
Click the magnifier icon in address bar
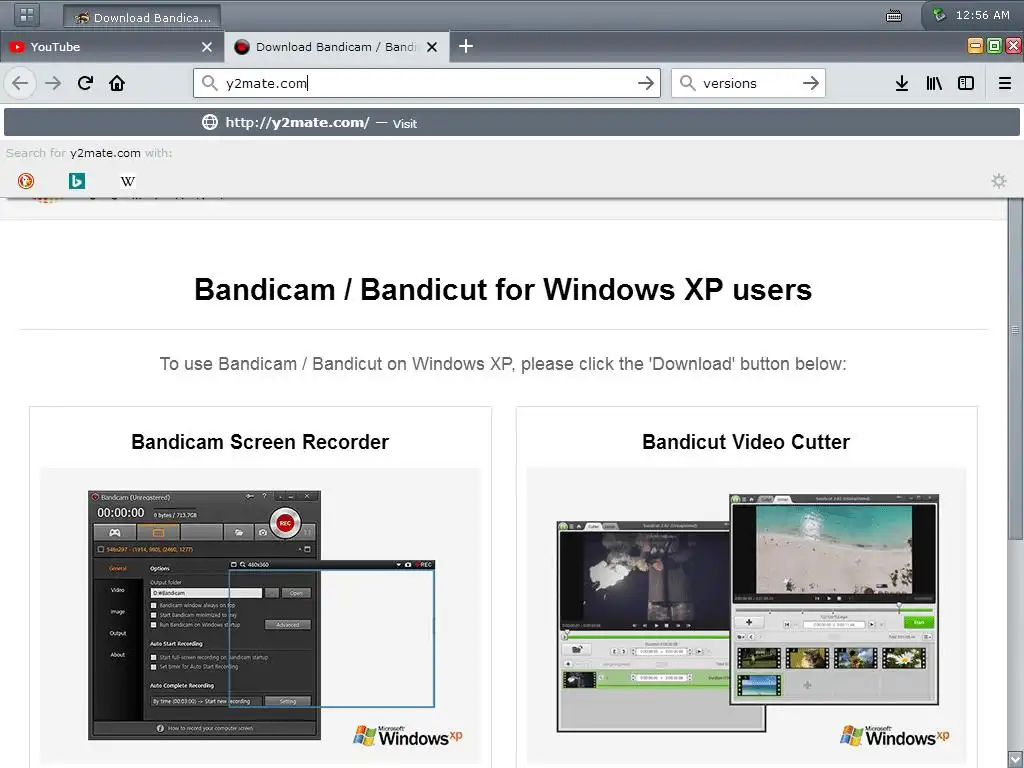click(x=209, y=83)
